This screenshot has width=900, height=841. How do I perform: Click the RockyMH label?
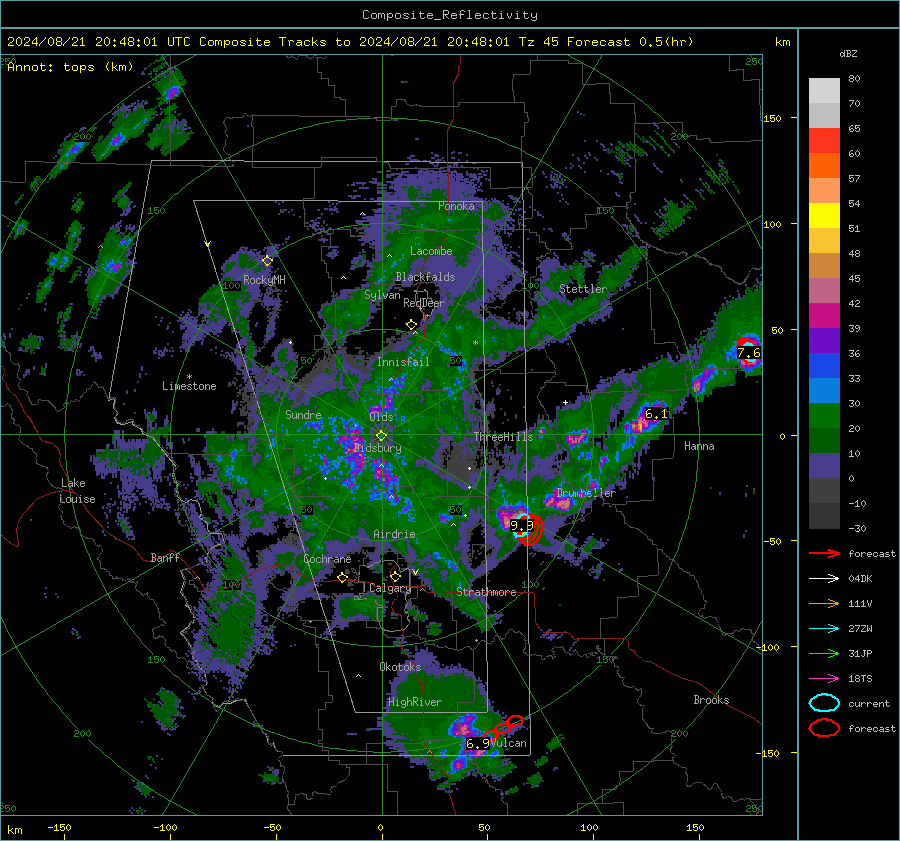(x=264, y=280)
